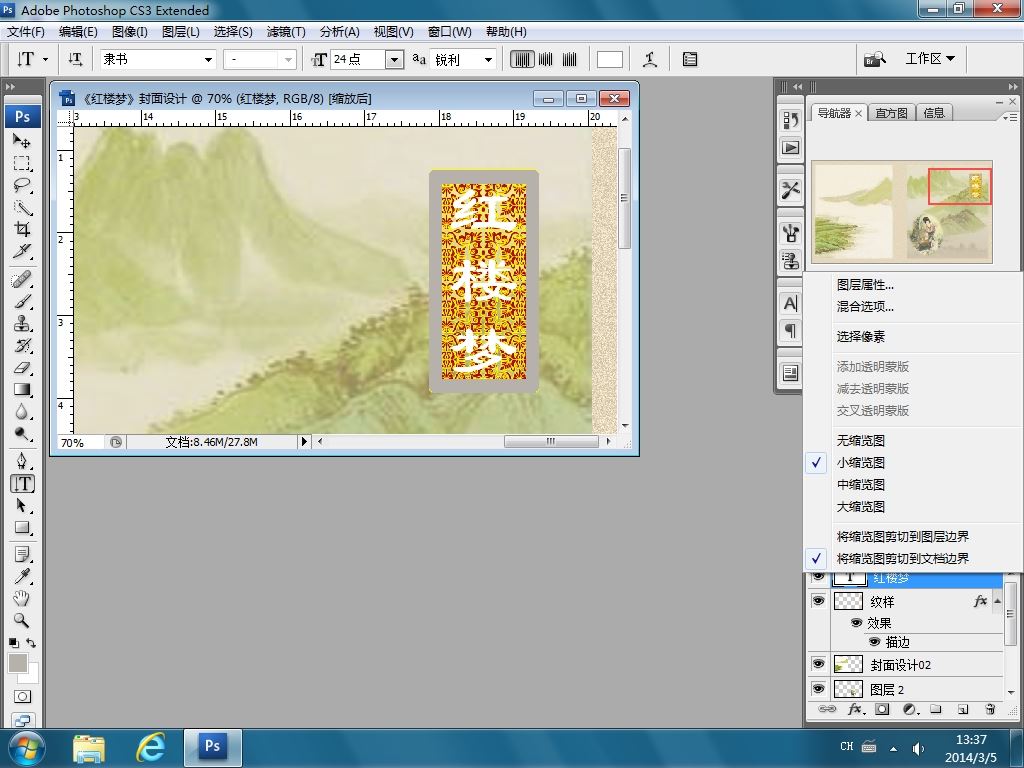This screenshot has height=768, width=1024.
Task: Hide the 描边 stroke effect
Action: coord(874,642)
